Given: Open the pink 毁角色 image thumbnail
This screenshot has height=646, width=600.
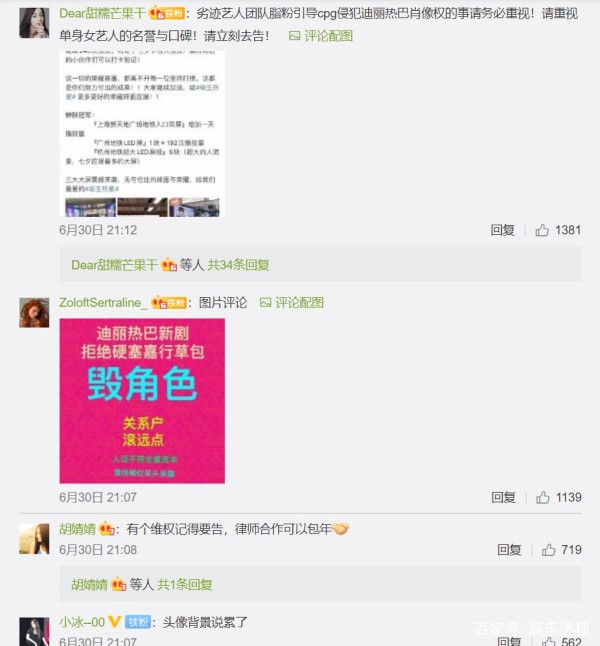Looking at the screenshot, I should [x=142, y=401].
